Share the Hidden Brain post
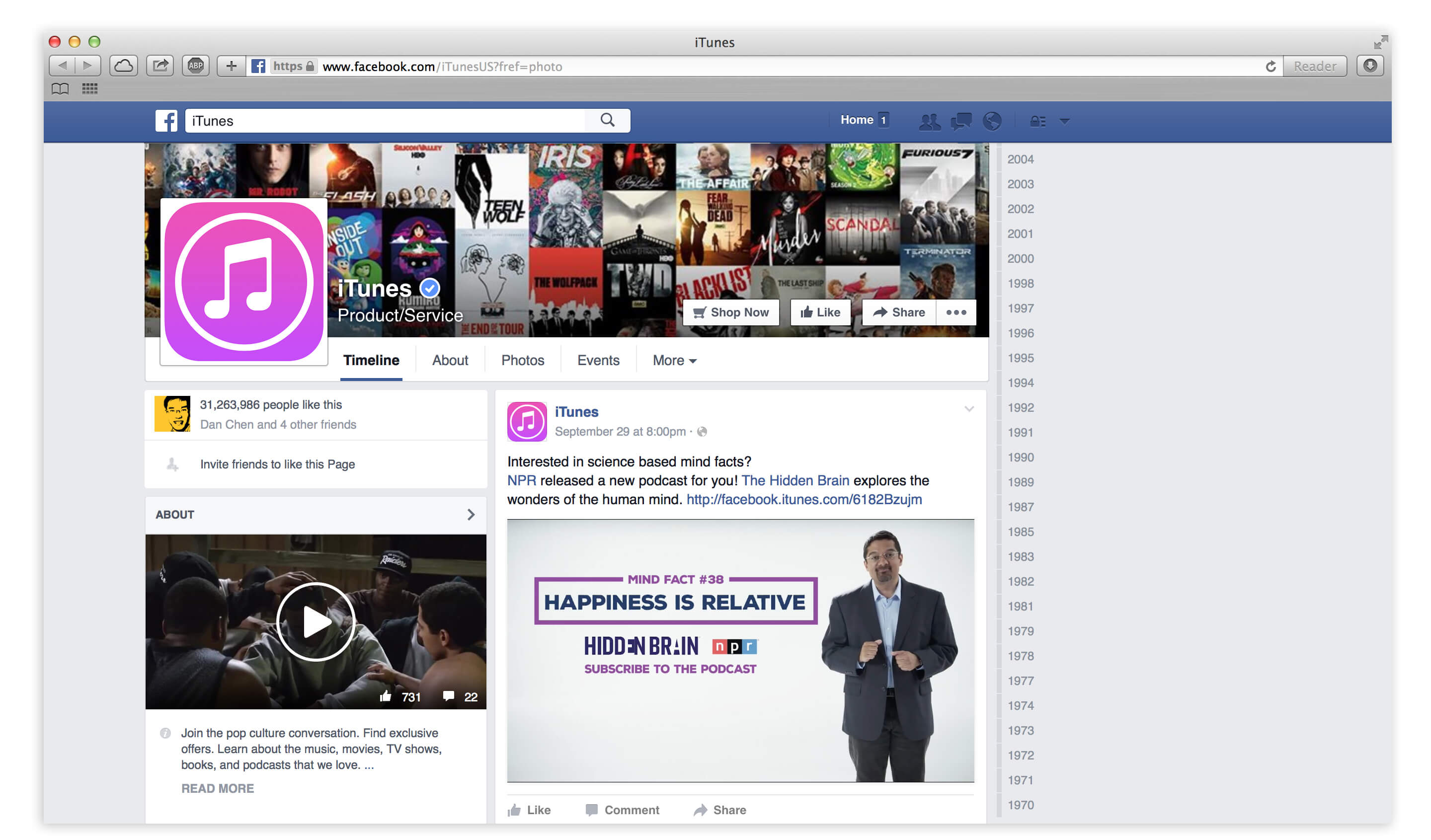This screenshot has width=1431, height=840. coord(720,810)
